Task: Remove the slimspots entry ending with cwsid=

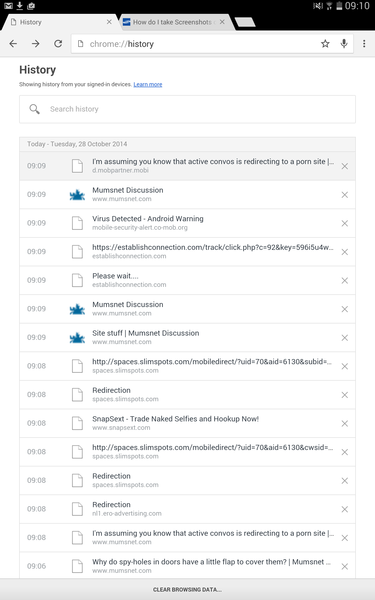Action: (x=345, y=452)
